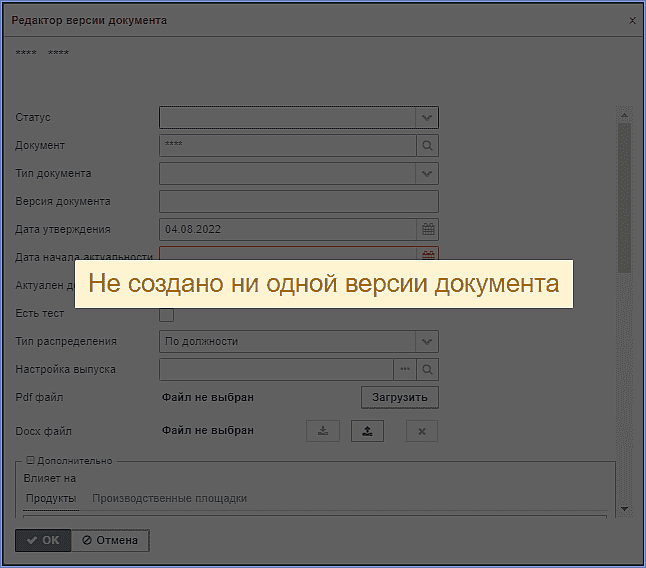Click the Pdf файл 'Файл не выбран' text

[x=208, y=397]
